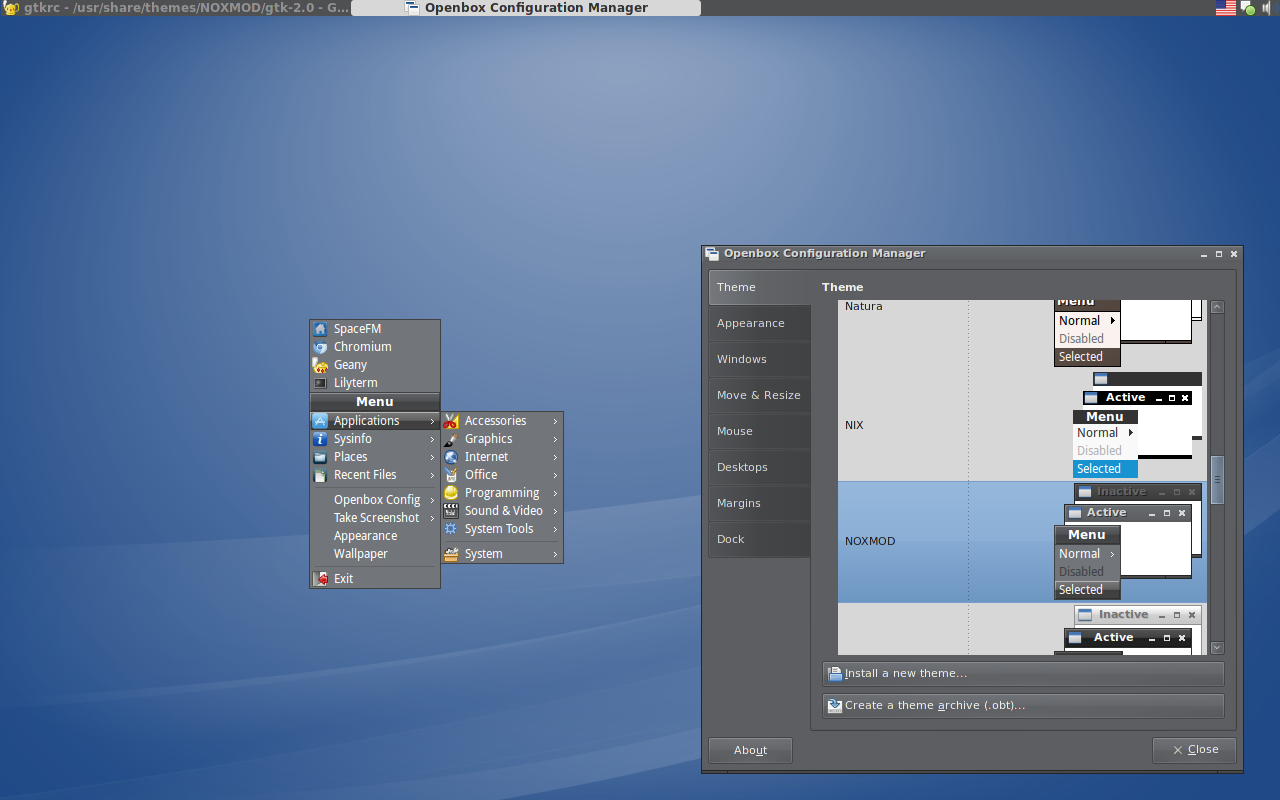Click the Create theme archive icon
Viewport: 1280px width, 800px height.
(835, 706)
